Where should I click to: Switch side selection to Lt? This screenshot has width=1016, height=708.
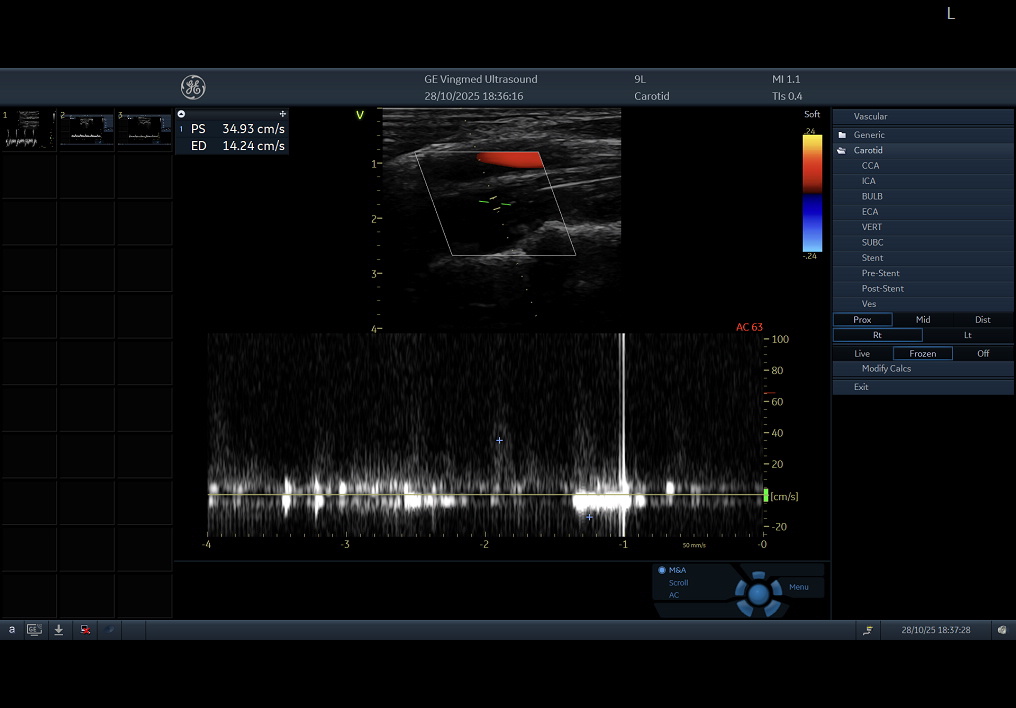pyautogui.click(x=967, y=335)
